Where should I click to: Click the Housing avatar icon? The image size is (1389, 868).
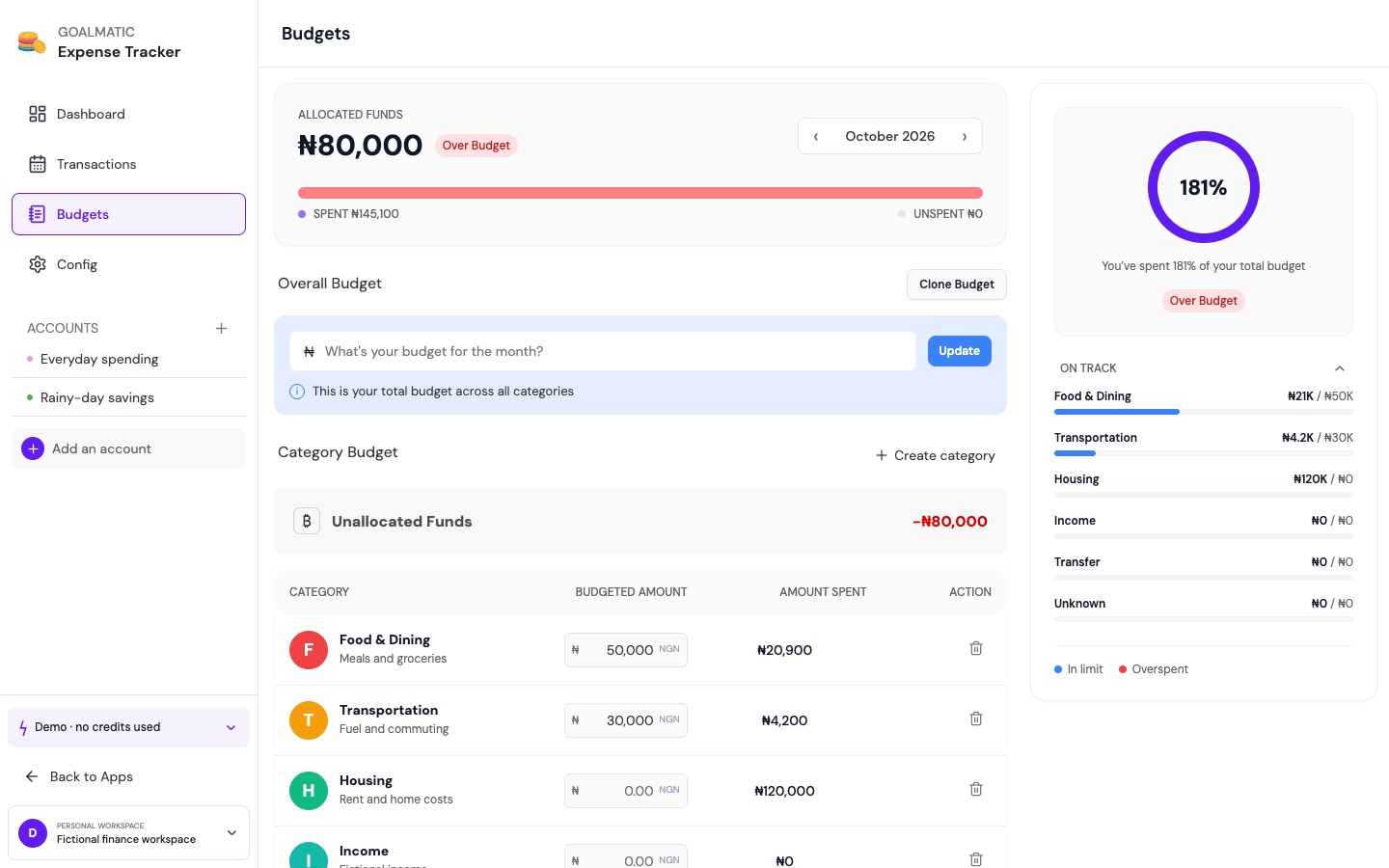pos(309,791)
